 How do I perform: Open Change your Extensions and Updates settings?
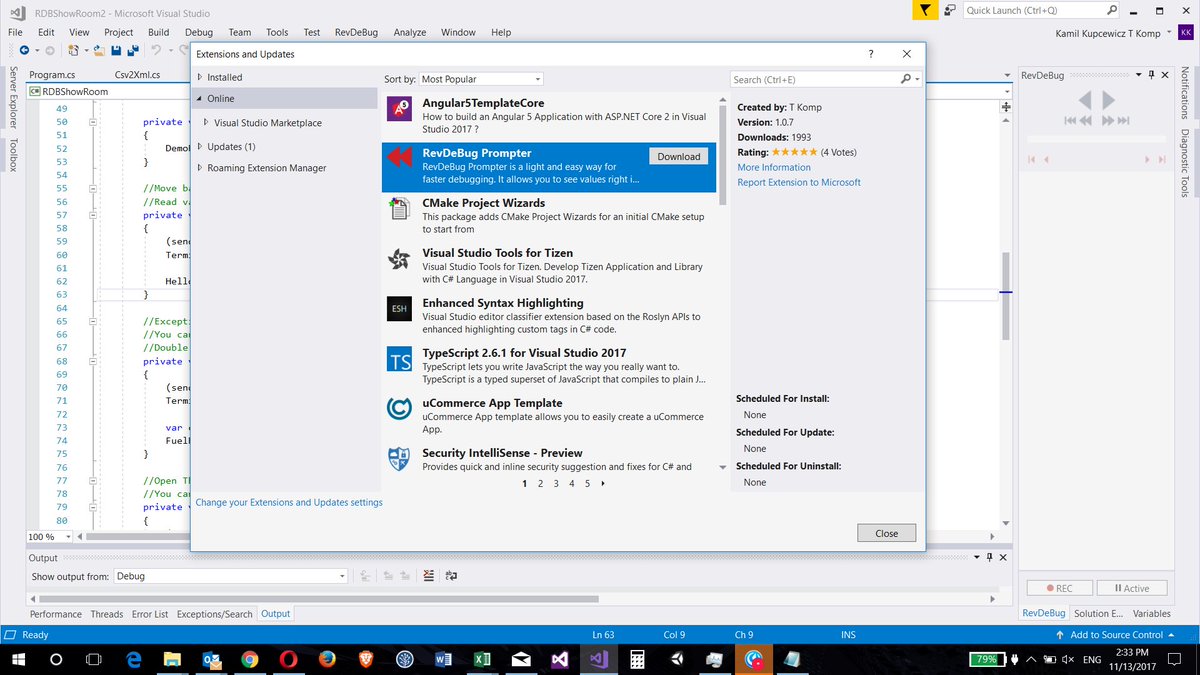(289, 502)
